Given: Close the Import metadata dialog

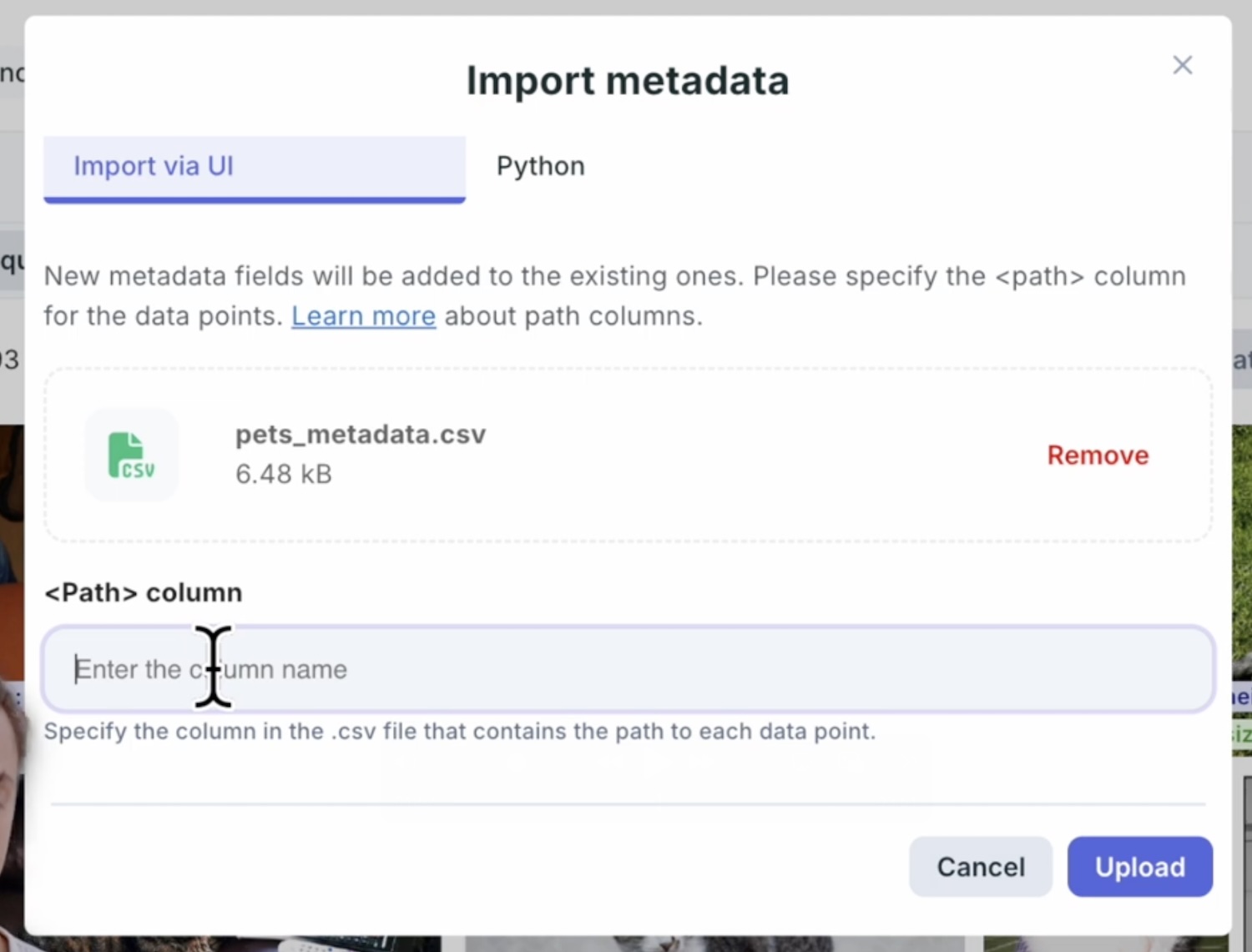Looking at the screenshot, I should pyautogui.click(x=1182, y=65).
